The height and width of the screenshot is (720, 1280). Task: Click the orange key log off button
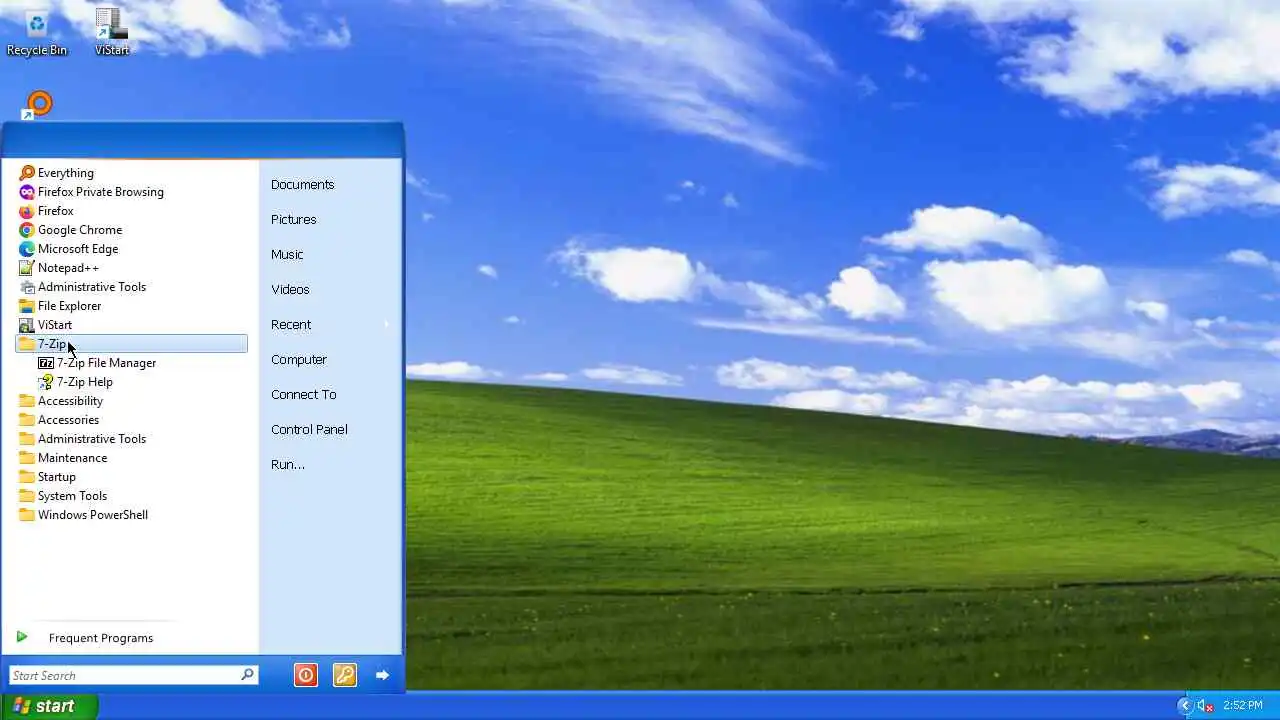pyautogui.click(x=344, y=675)
